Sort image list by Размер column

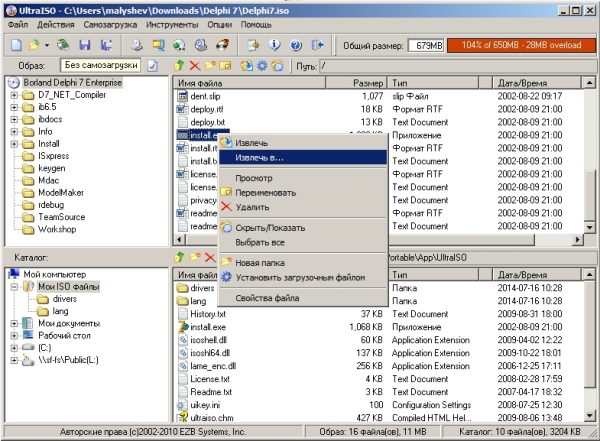356,83
